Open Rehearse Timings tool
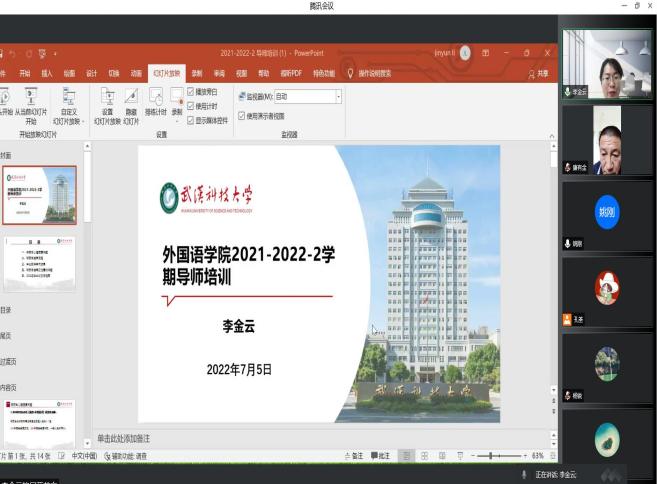This screenshot has height=484, width=657. pos(156,102)
